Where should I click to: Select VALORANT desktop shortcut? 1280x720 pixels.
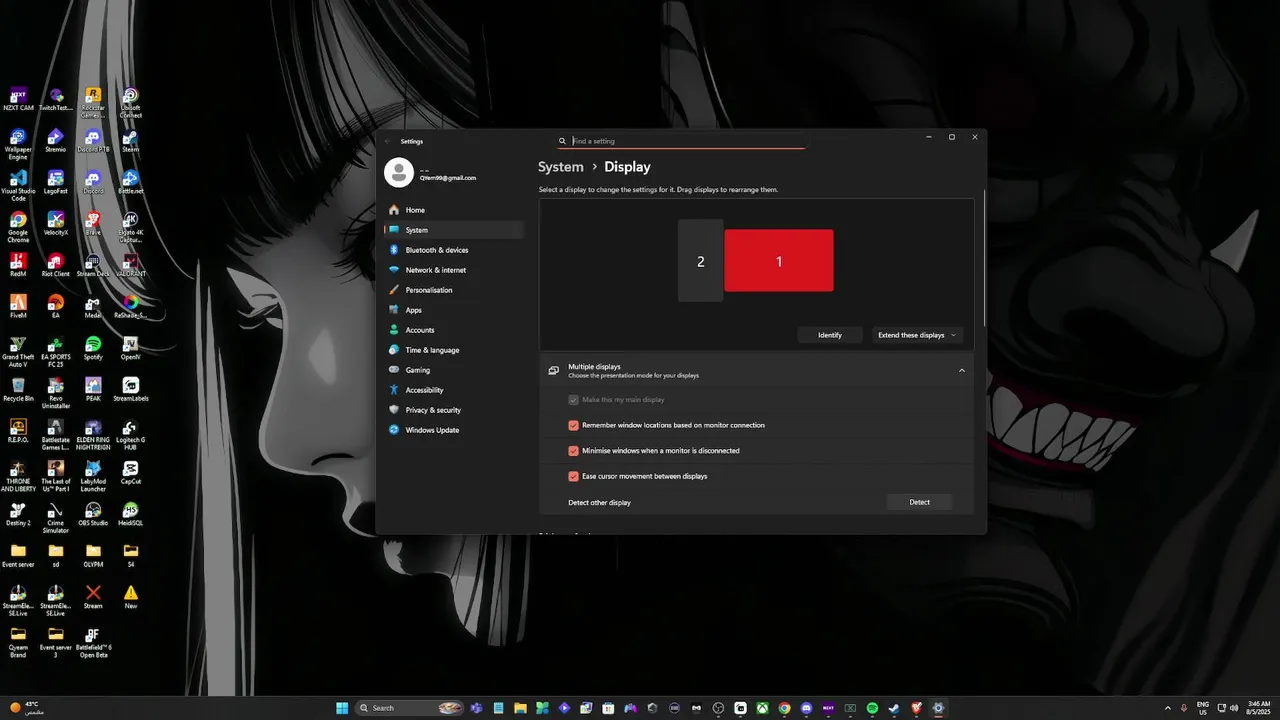point(130,265)
